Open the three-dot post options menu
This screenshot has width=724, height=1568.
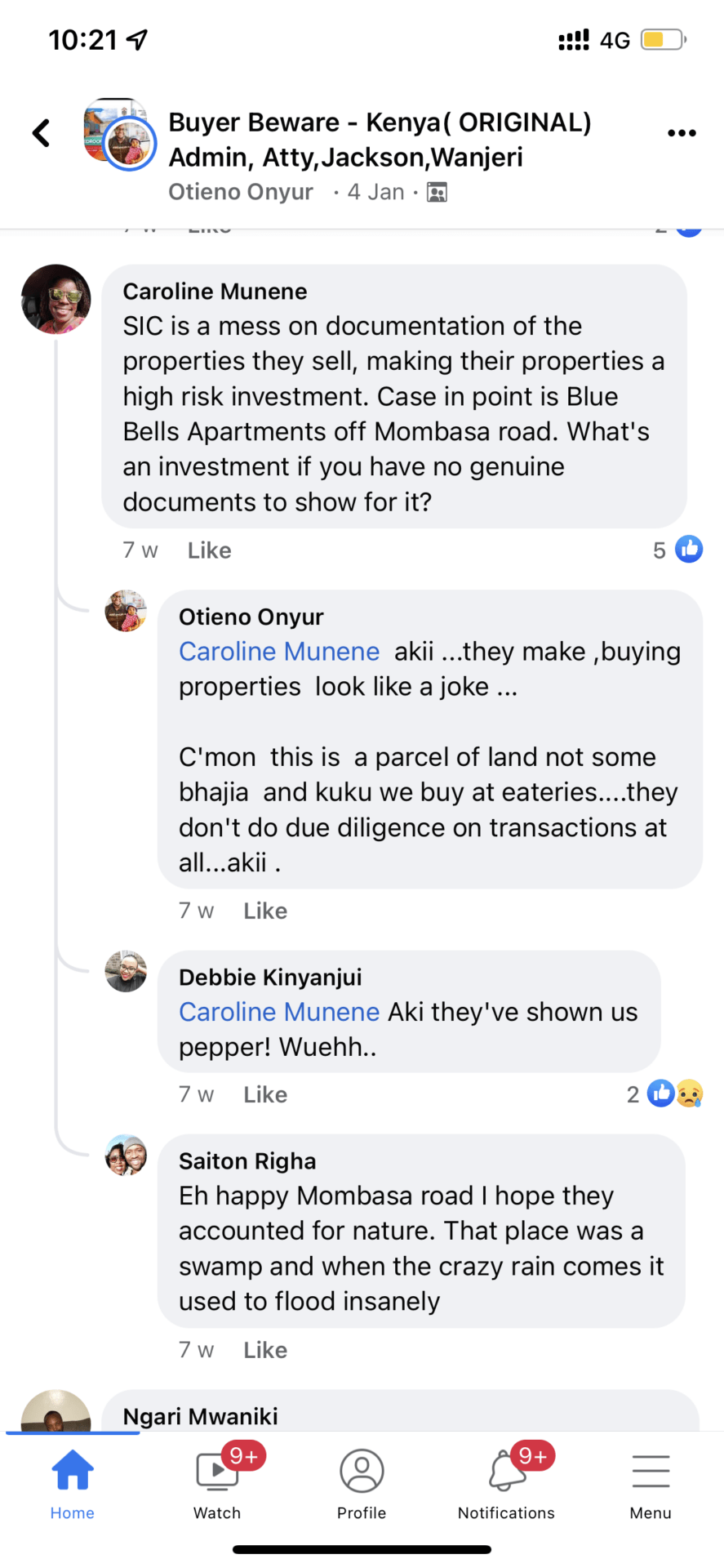point(681,133)
